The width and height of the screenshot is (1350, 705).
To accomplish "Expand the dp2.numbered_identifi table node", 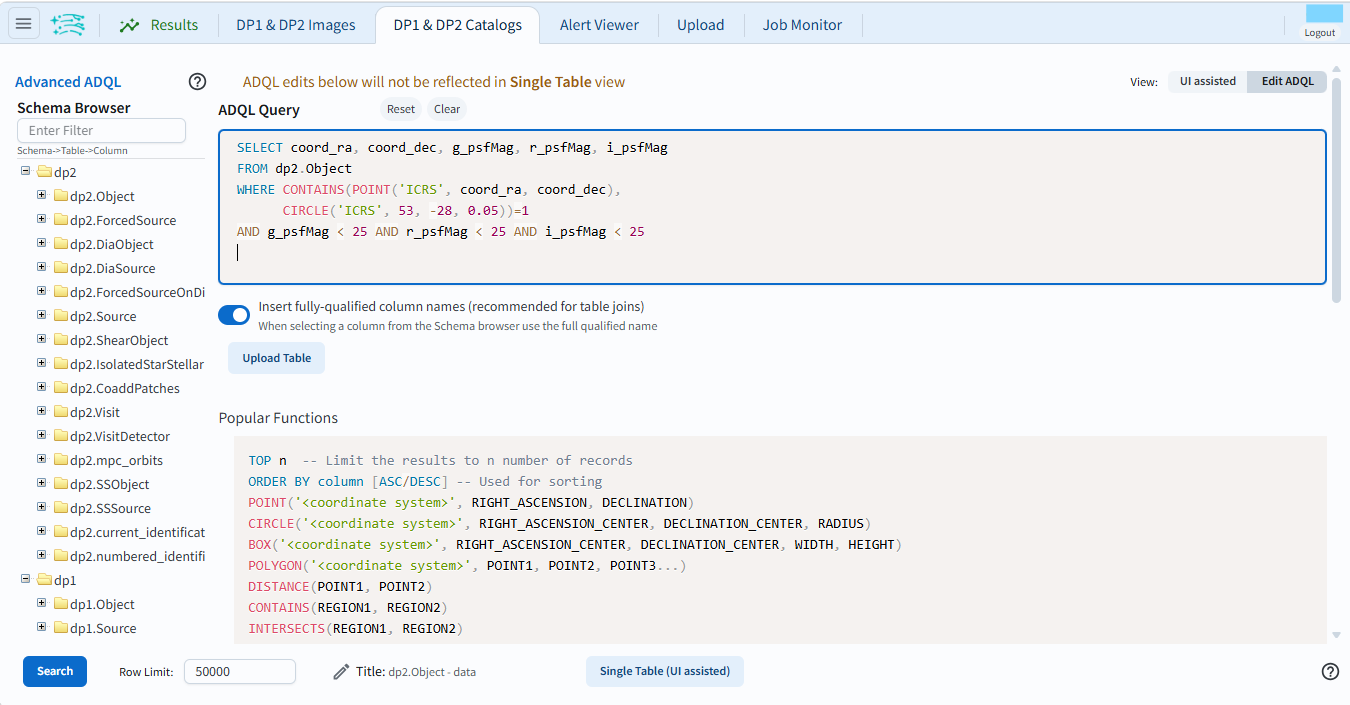I will pos(42,555).
